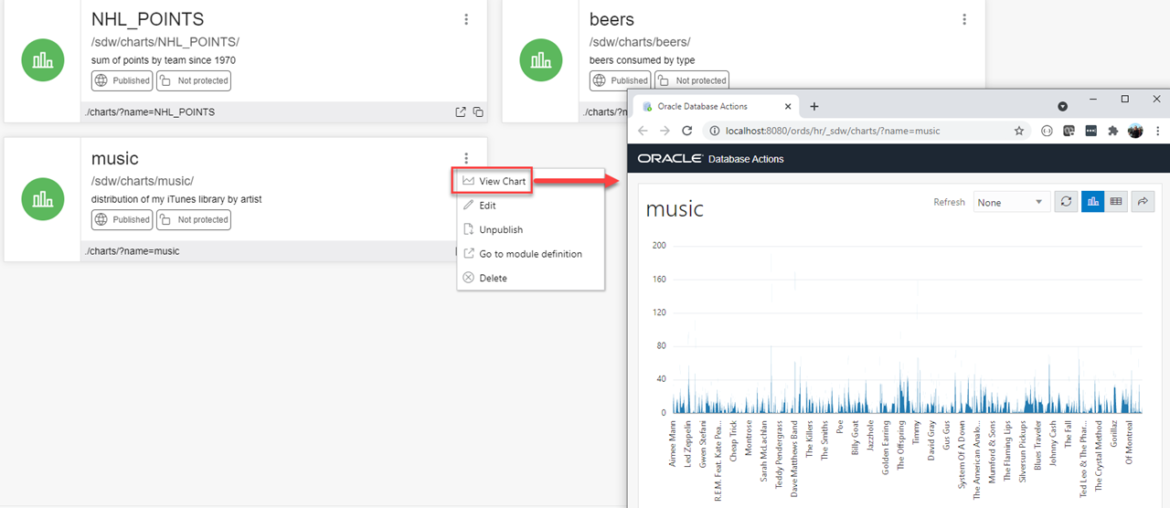The width and height of the screenshot is (1170, 508).
Task: Click the /sdw/charts/NHL_POINTS/ path text
Action: point(165,42)
